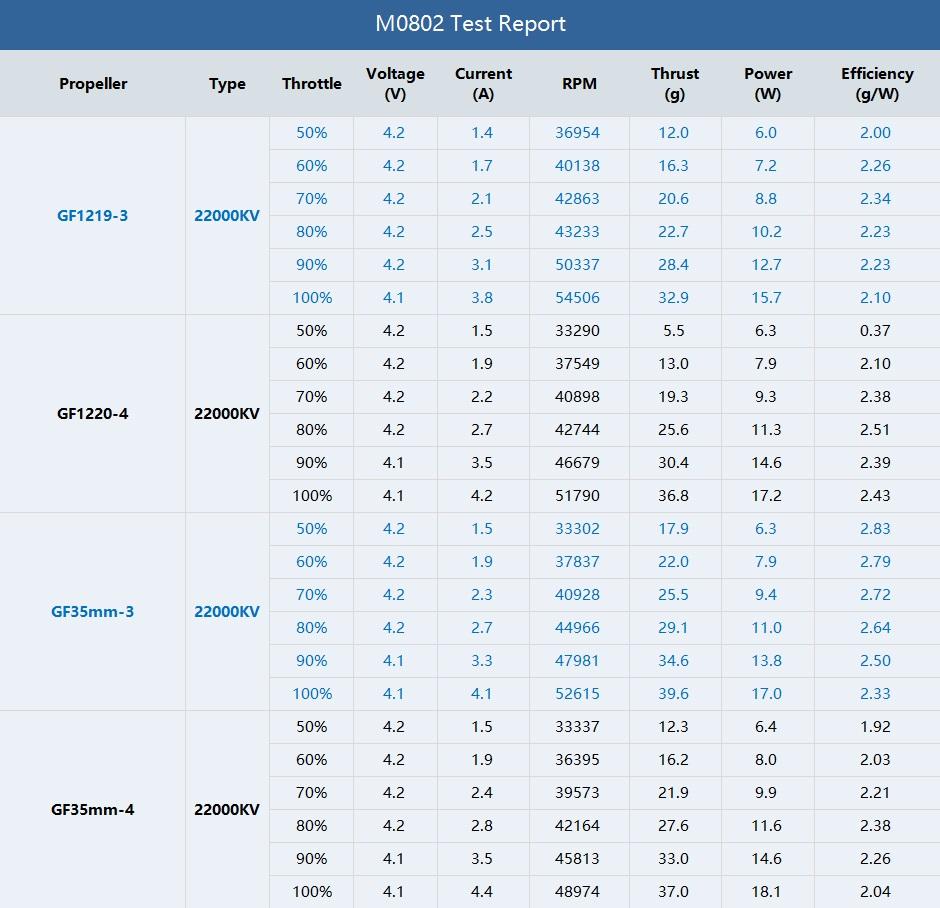This screenshot has height=908, width=940.
Task: Click the 22000KV type beside GF1219-3
Action: click(227, 215)
